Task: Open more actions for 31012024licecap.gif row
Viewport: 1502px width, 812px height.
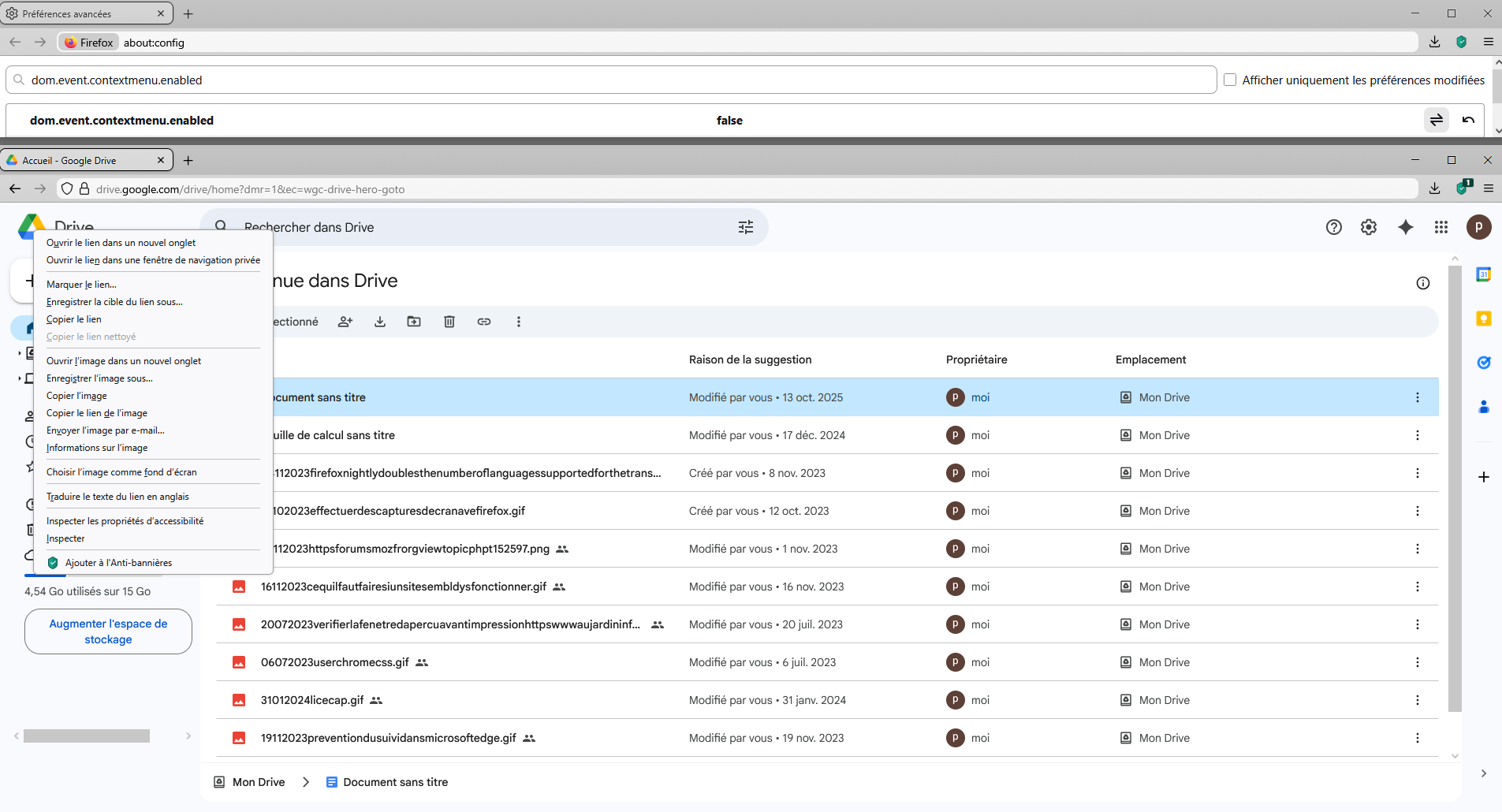Action: pos(1417,700)
